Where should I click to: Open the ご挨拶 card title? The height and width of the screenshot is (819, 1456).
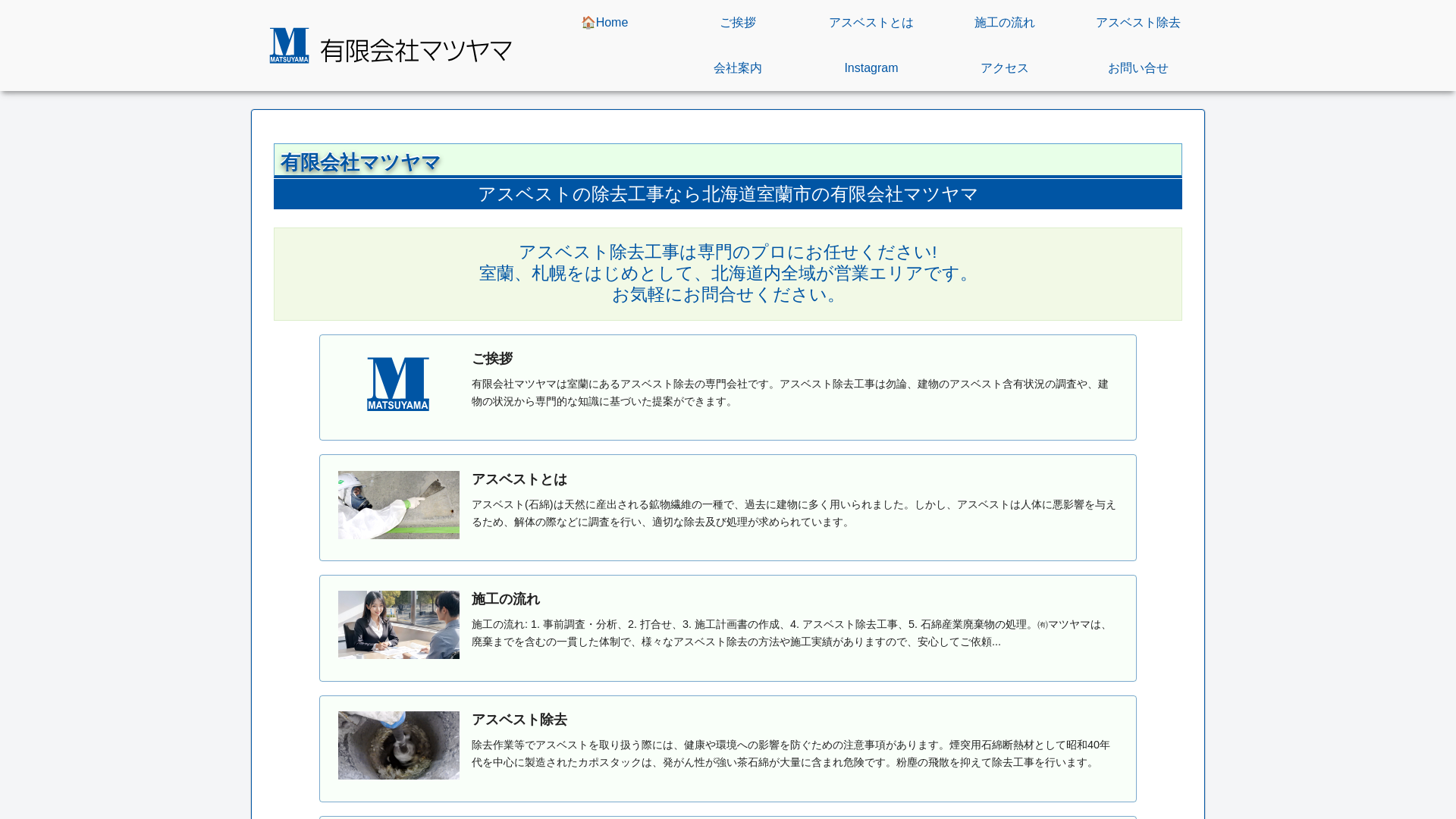pos(492,359)
